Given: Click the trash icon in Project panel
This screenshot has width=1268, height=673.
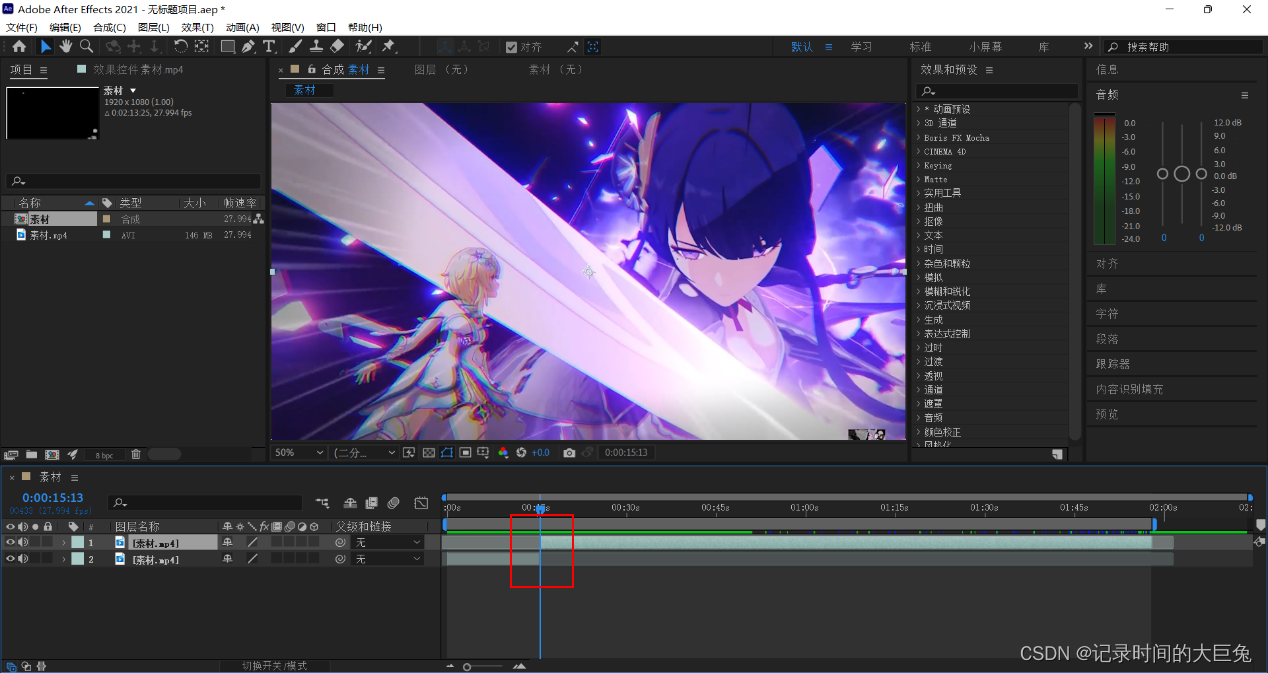Looking at the screenshot, I should [136, 454].
